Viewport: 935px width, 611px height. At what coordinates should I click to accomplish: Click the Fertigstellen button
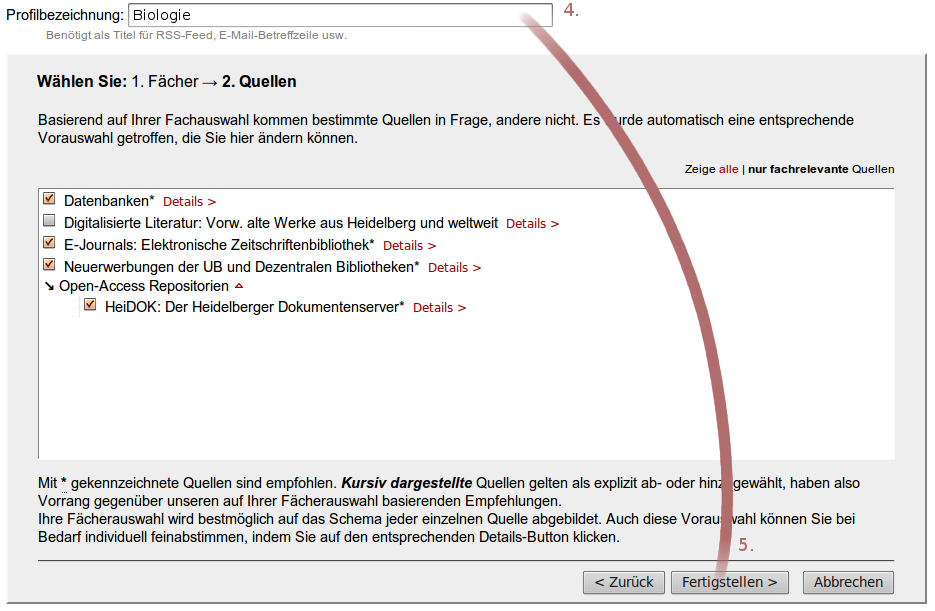pyautogui.click(x=729, y=582)
